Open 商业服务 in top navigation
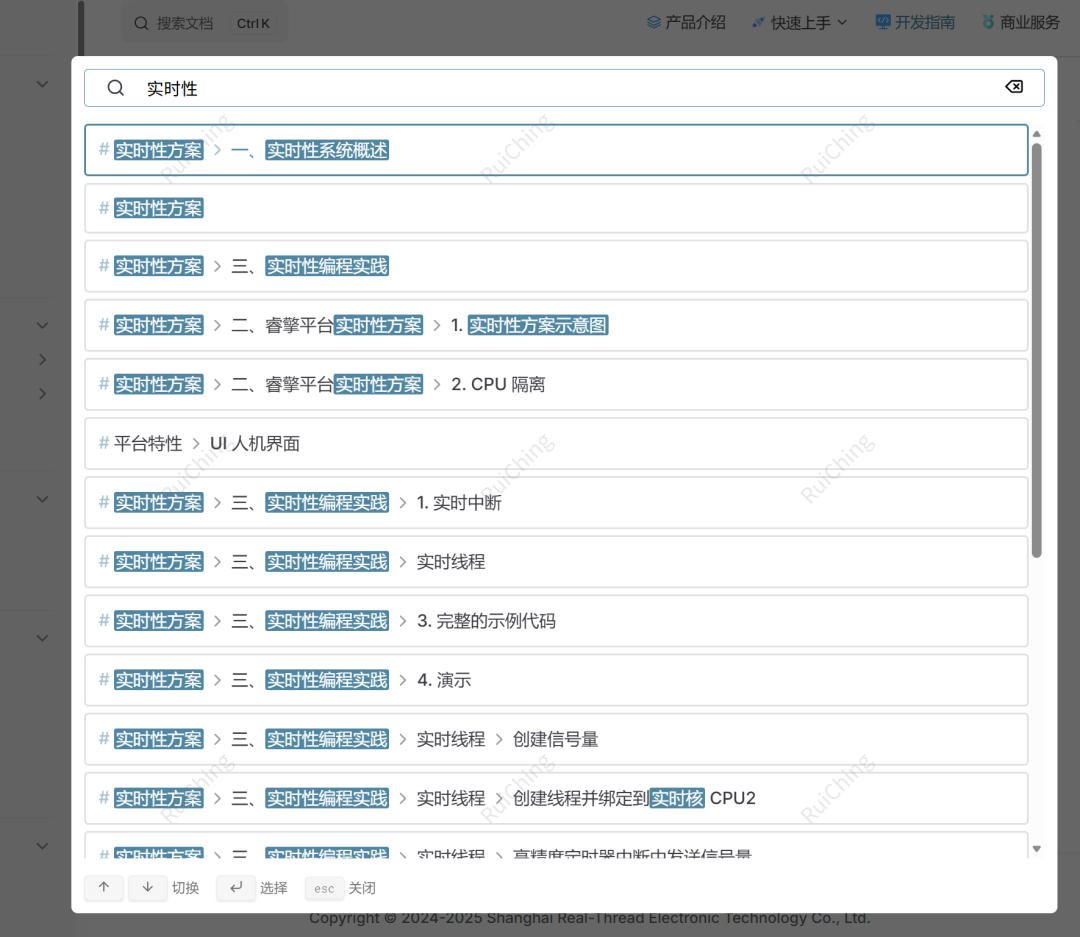 point(1021,23)
